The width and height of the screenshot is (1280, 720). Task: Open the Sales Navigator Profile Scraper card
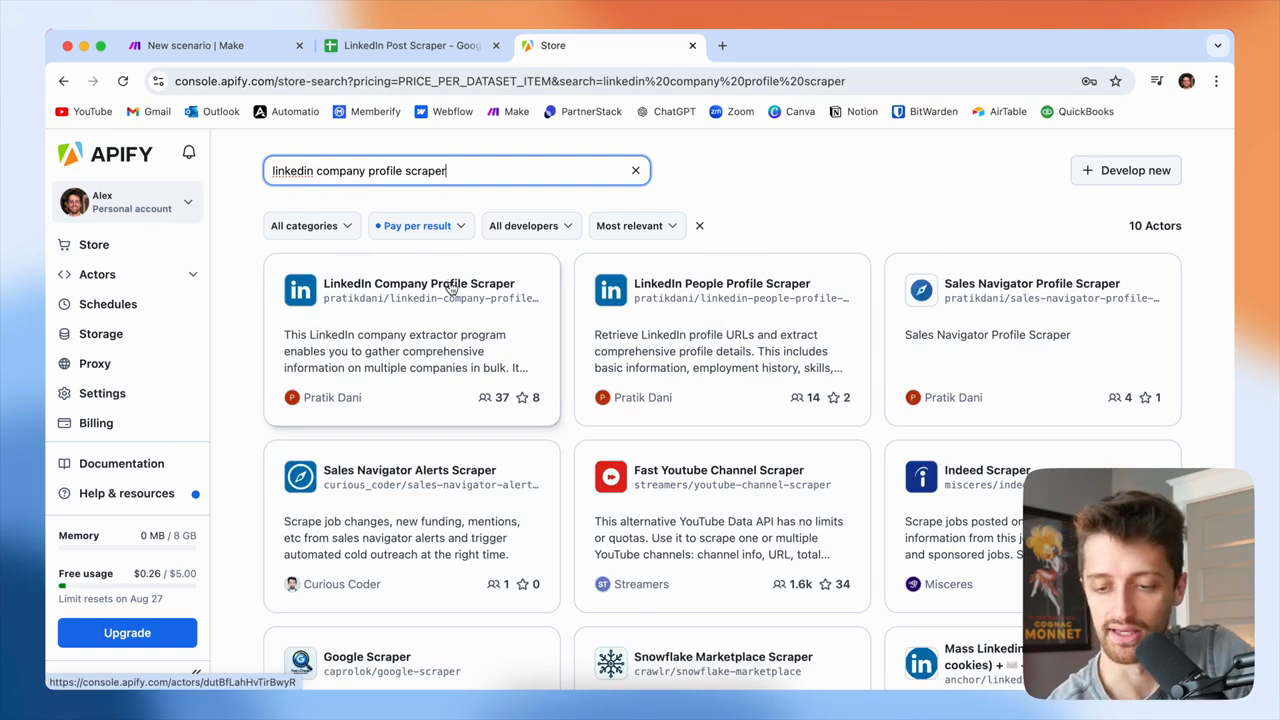(x=1033, y=340)
